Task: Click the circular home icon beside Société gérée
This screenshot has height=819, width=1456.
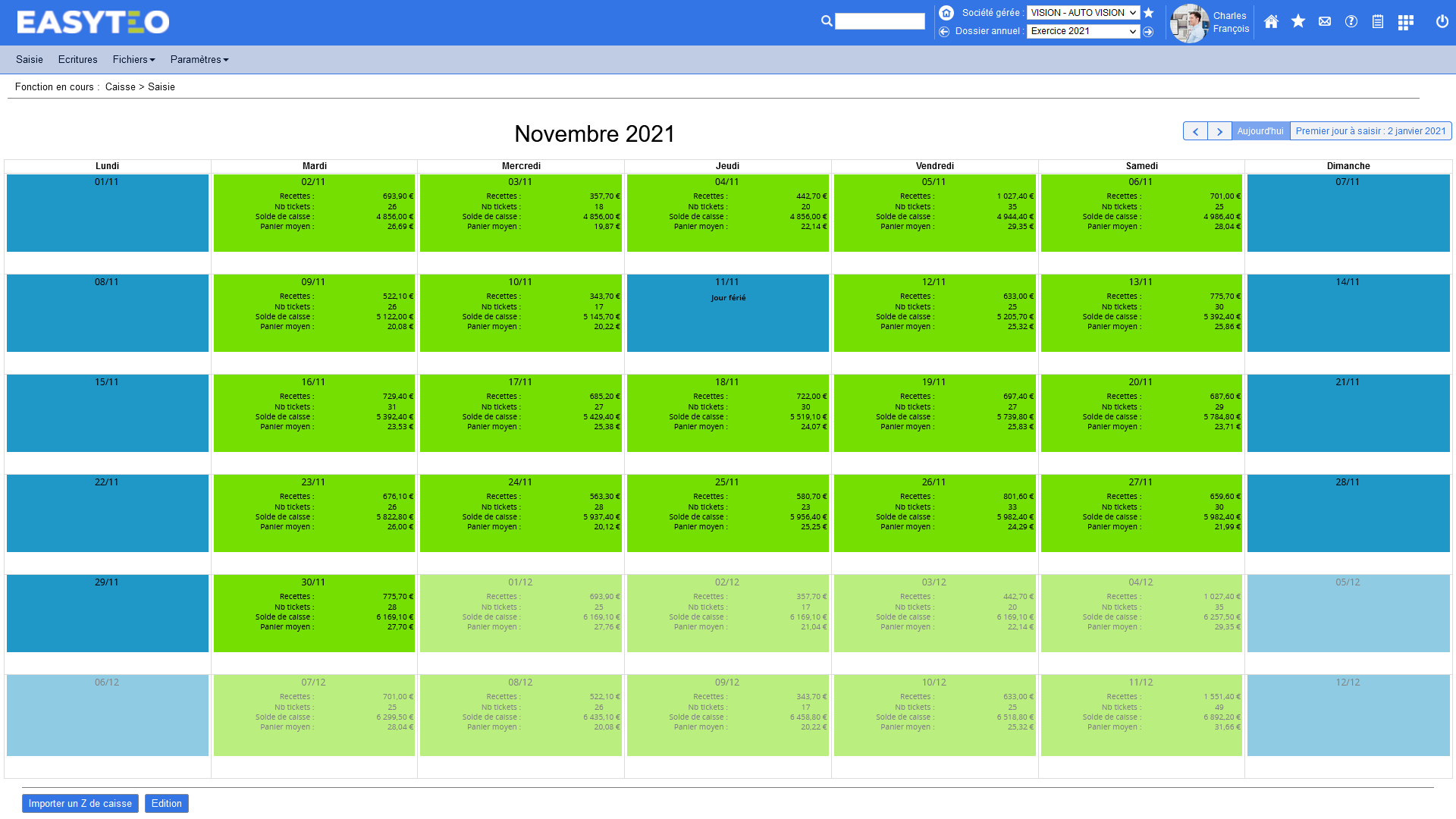Action: pos(946,13)
